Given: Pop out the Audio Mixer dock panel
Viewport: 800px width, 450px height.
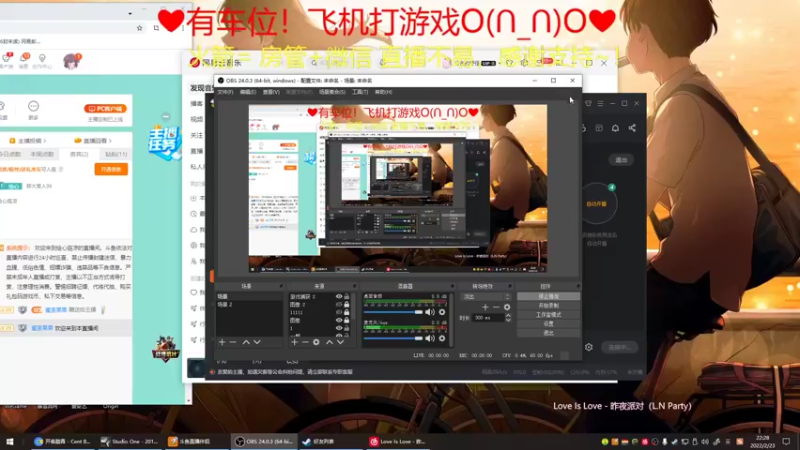Looking at the screenshot, I should [x=452, y=286].
